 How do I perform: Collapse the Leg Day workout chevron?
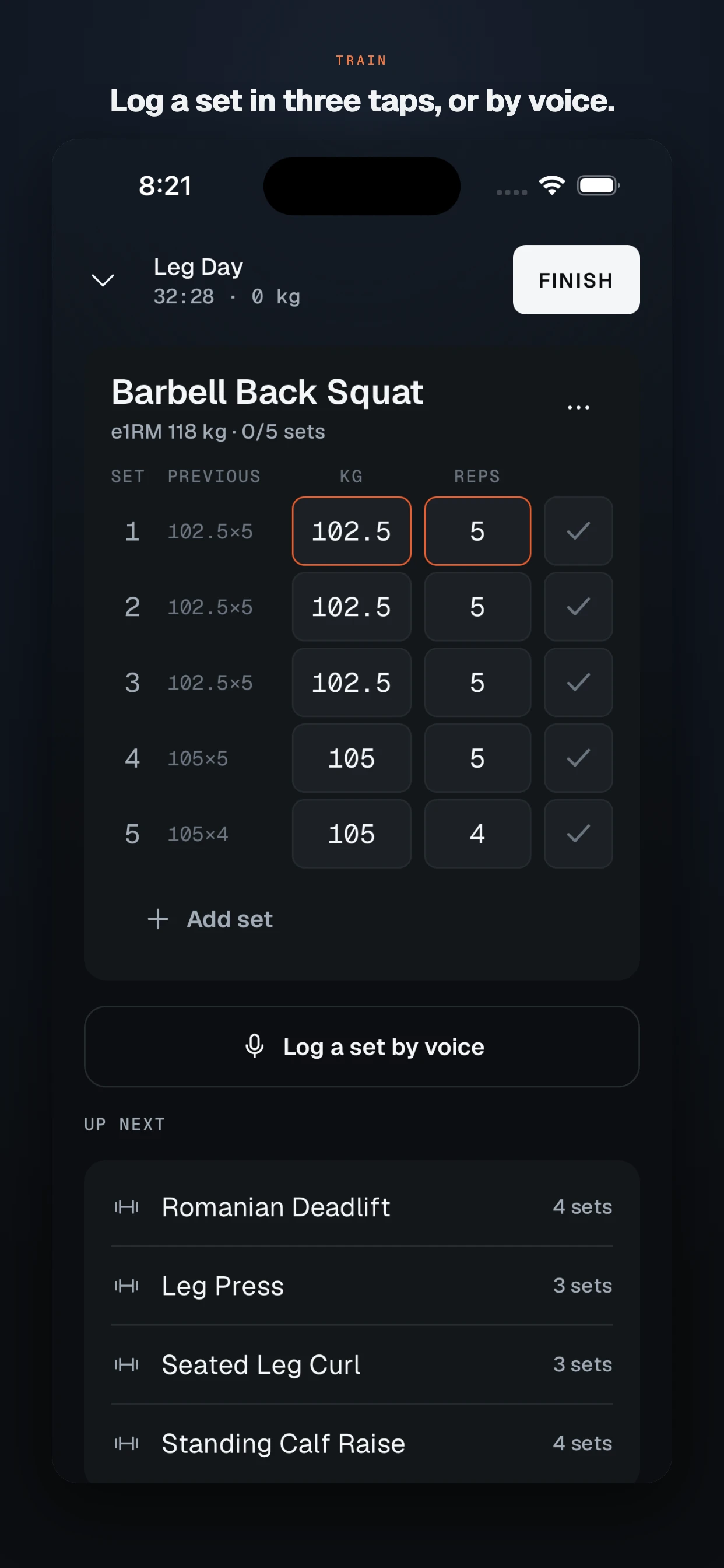[x=102, y=280]
